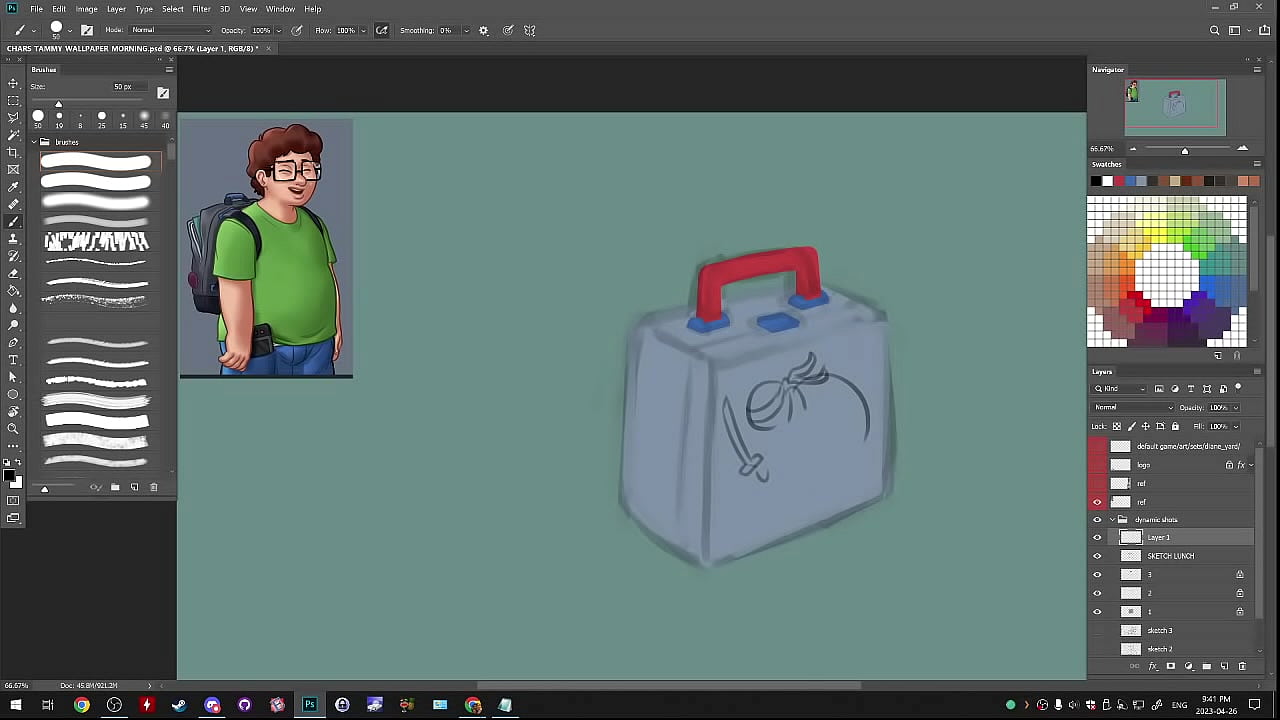Toggle visibility of Layer 1
Viewport: 1280px width, 720px height.
tap(1097, 538)
